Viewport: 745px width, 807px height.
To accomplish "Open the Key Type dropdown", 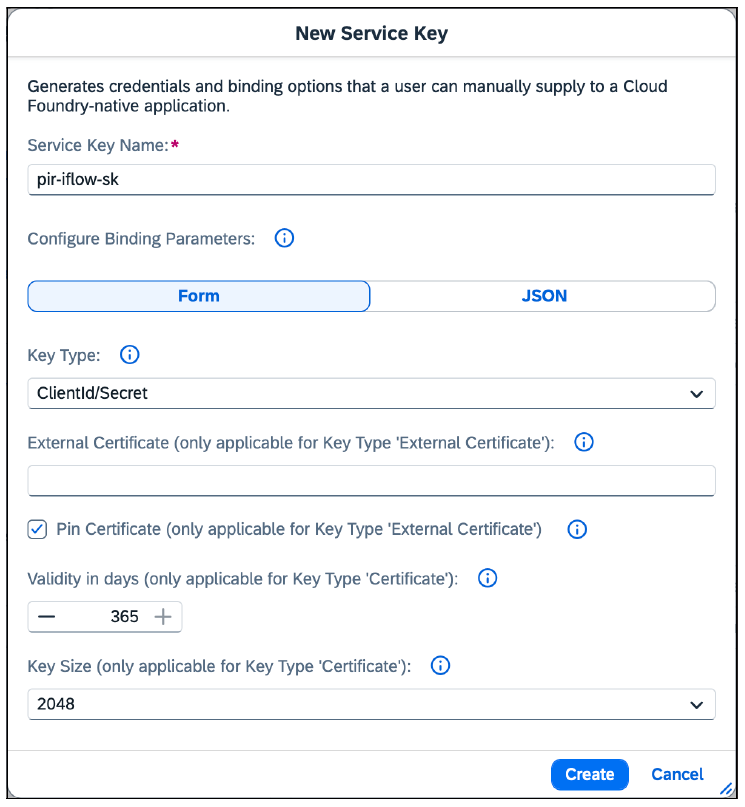I will pos(371,394).
